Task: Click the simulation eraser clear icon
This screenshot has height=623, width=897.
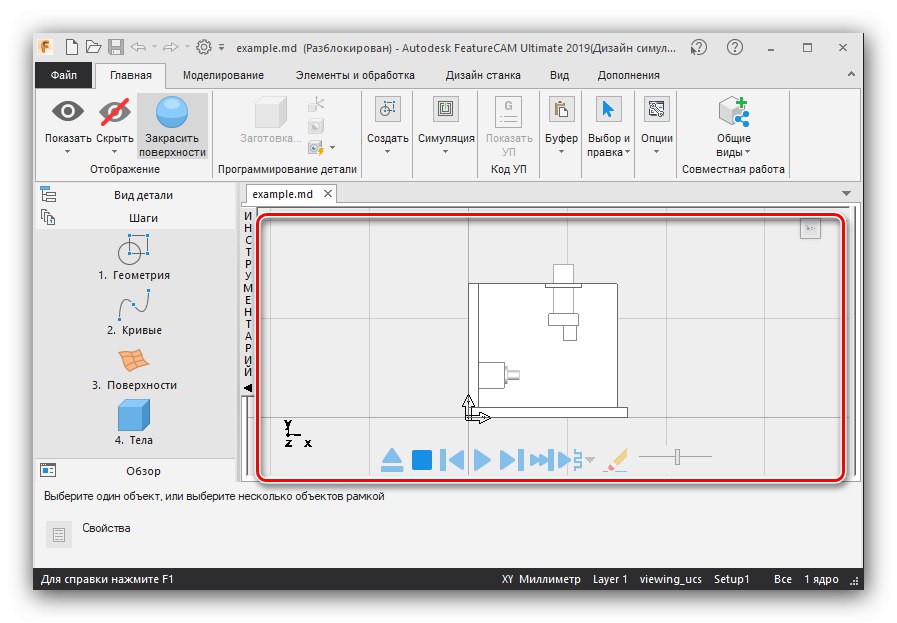Action: coord(616,460)
